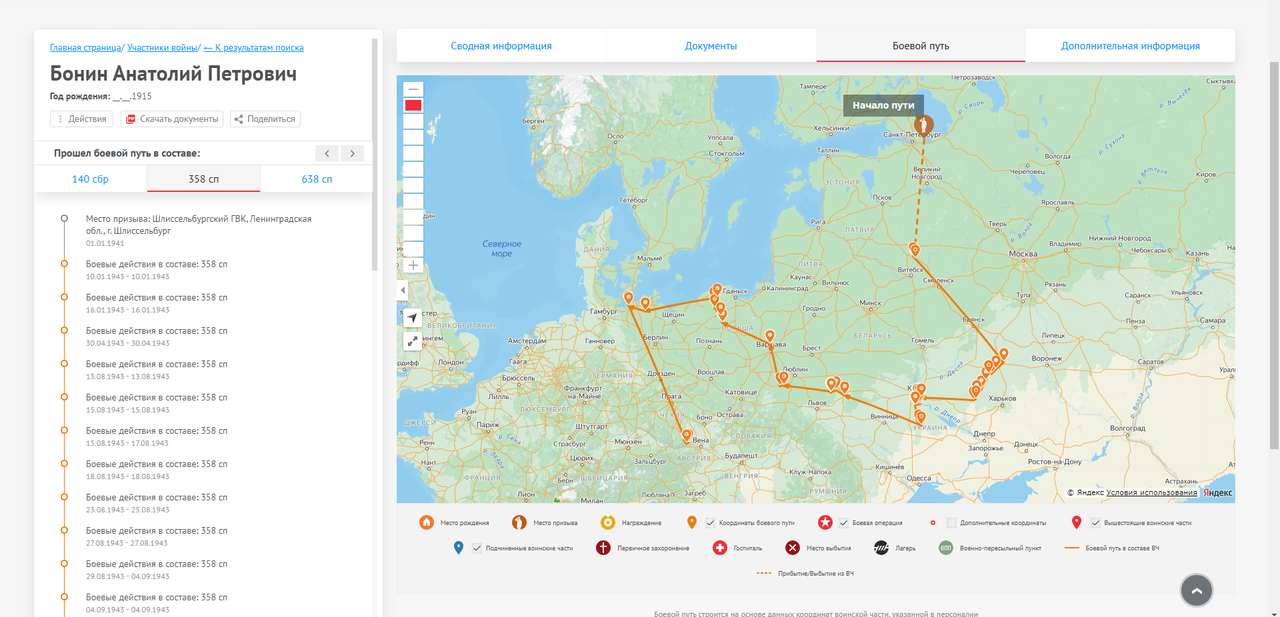1280x617 pixels.
Task: Click the barbed wire Лагерь icon
Action: click(881, 547)
